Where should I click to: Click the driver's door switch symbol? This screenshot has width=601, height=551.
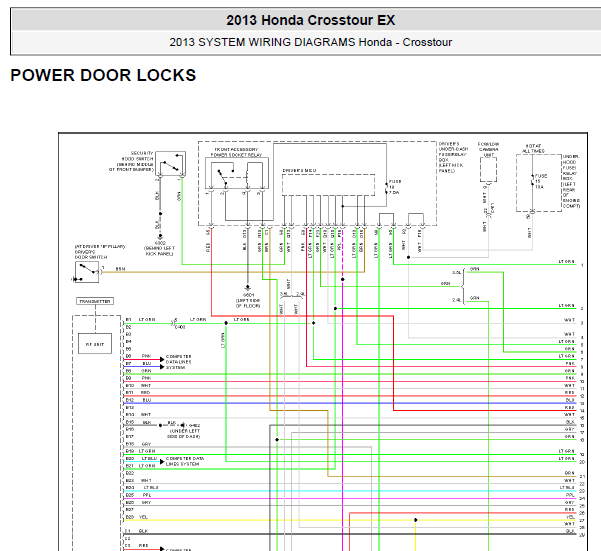coord(87,272)
